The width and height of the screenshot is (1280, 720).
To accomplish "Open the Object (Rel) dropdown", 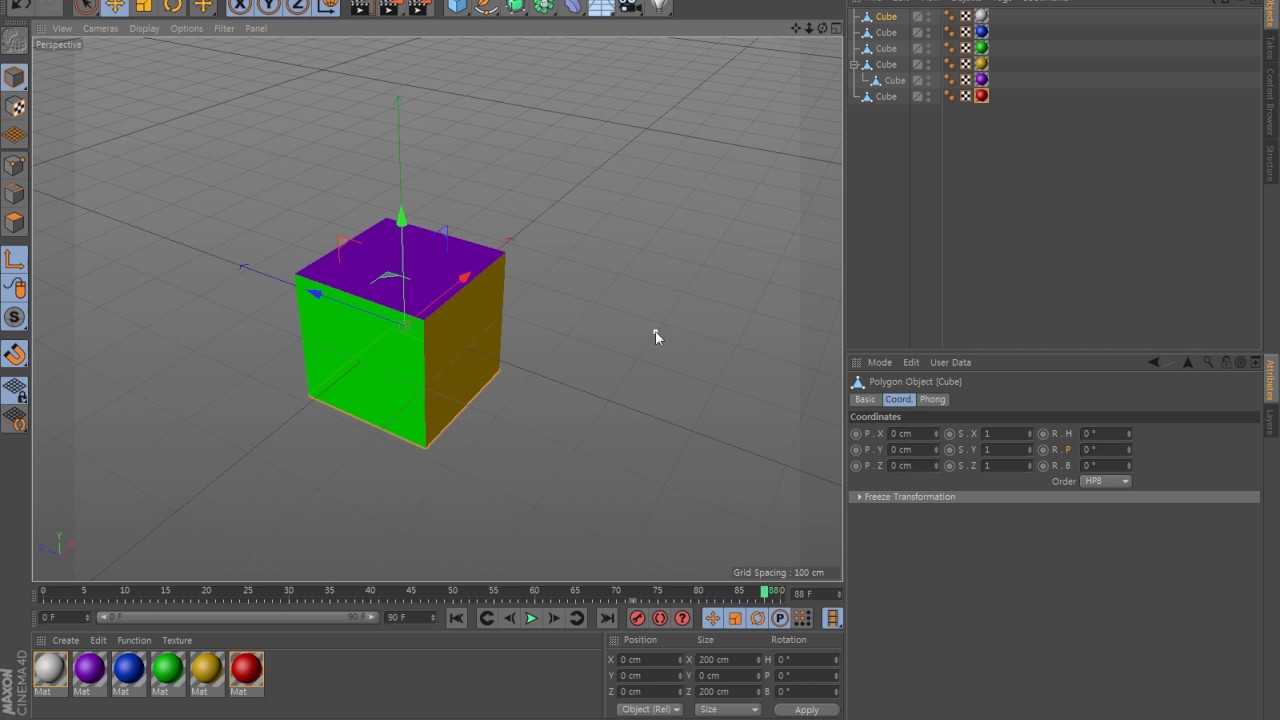I will [x=649, y=709].
